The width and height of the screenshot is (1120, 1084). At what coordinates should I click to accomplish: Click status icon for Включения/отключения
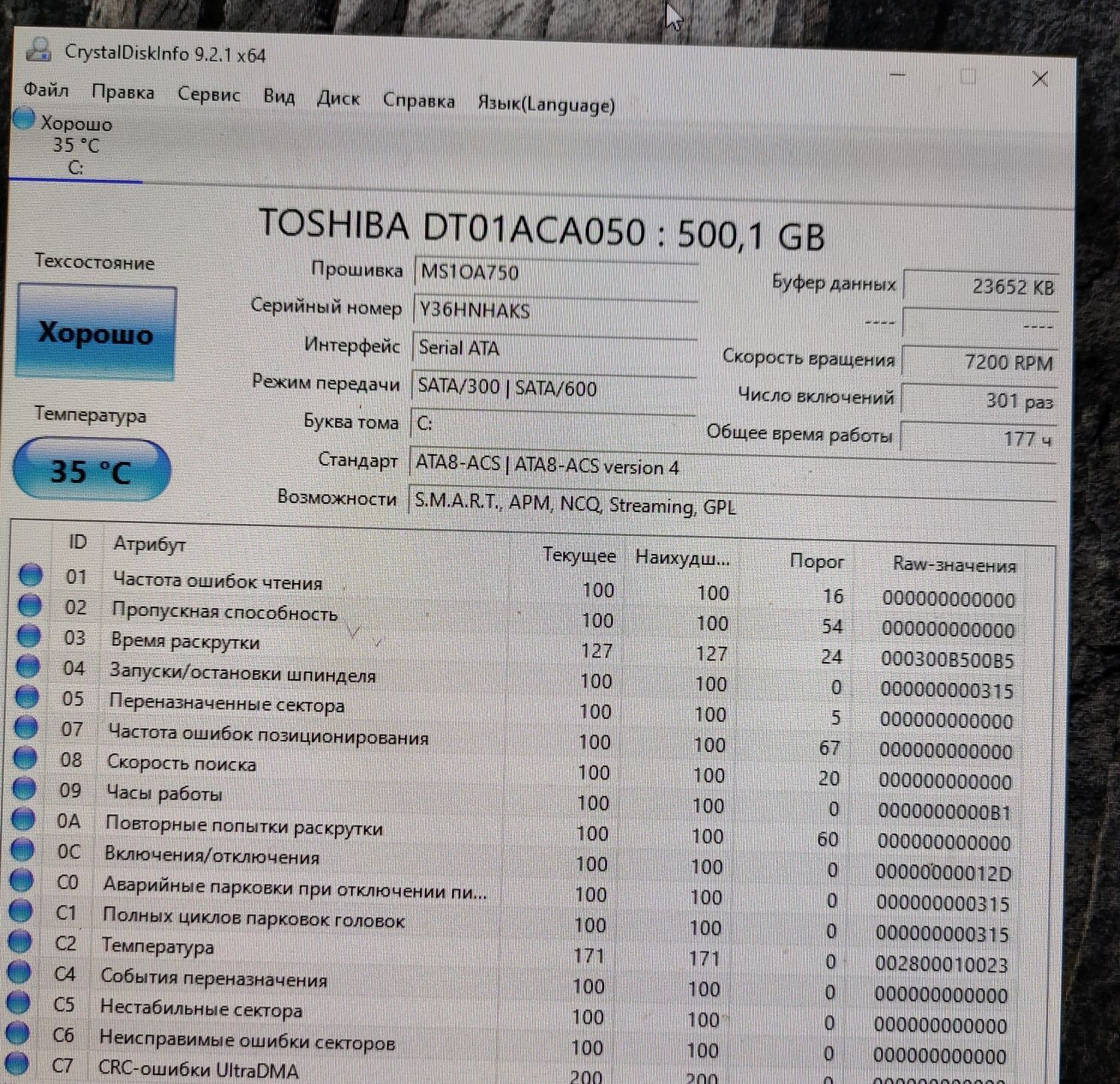23,849
